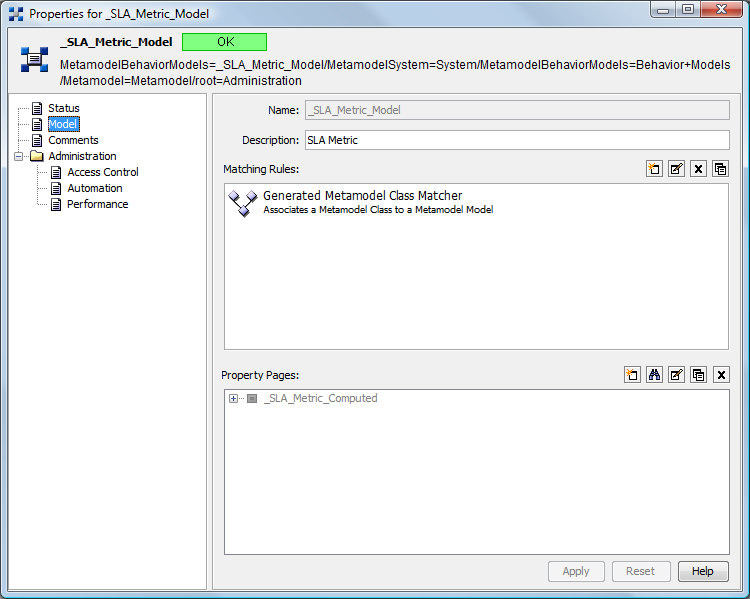Select the Administration tree label
The height and width of the screenshot is (599, 750).
pyautogui.click(x=82, y=156)
